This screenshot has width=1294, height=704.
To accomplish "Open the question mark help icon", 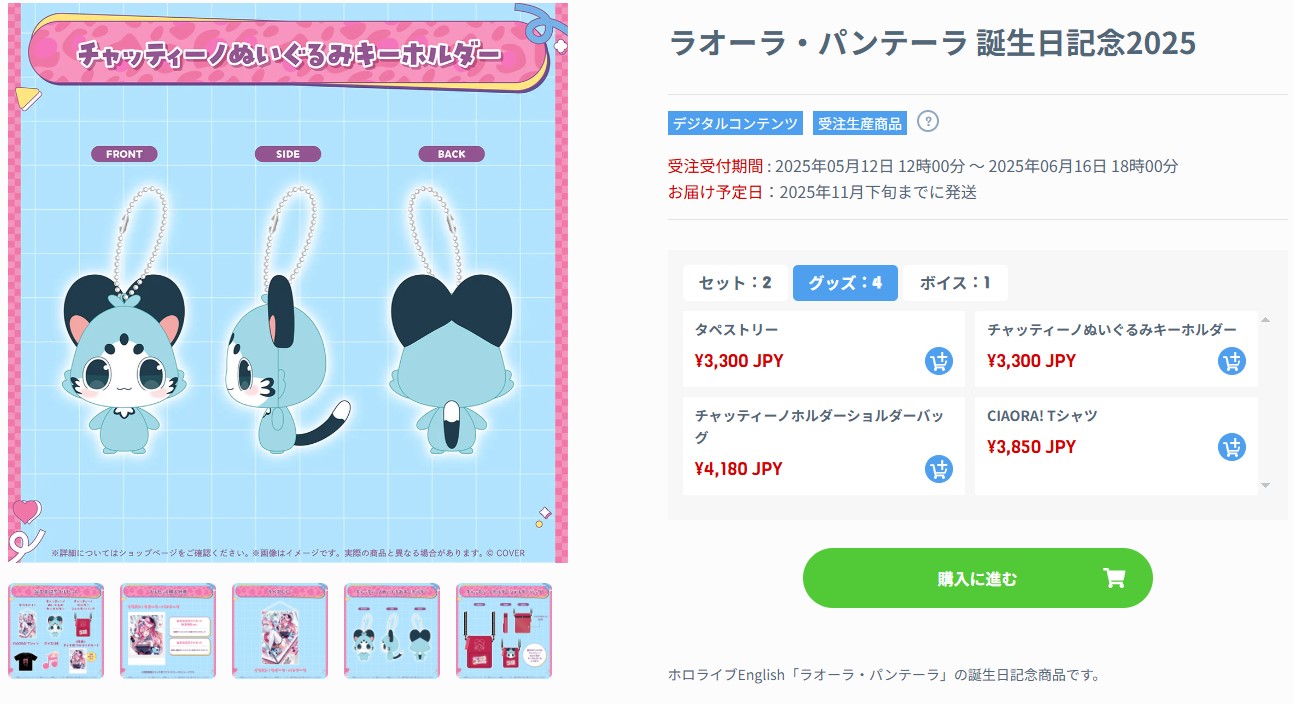I will tap(928, 122).
